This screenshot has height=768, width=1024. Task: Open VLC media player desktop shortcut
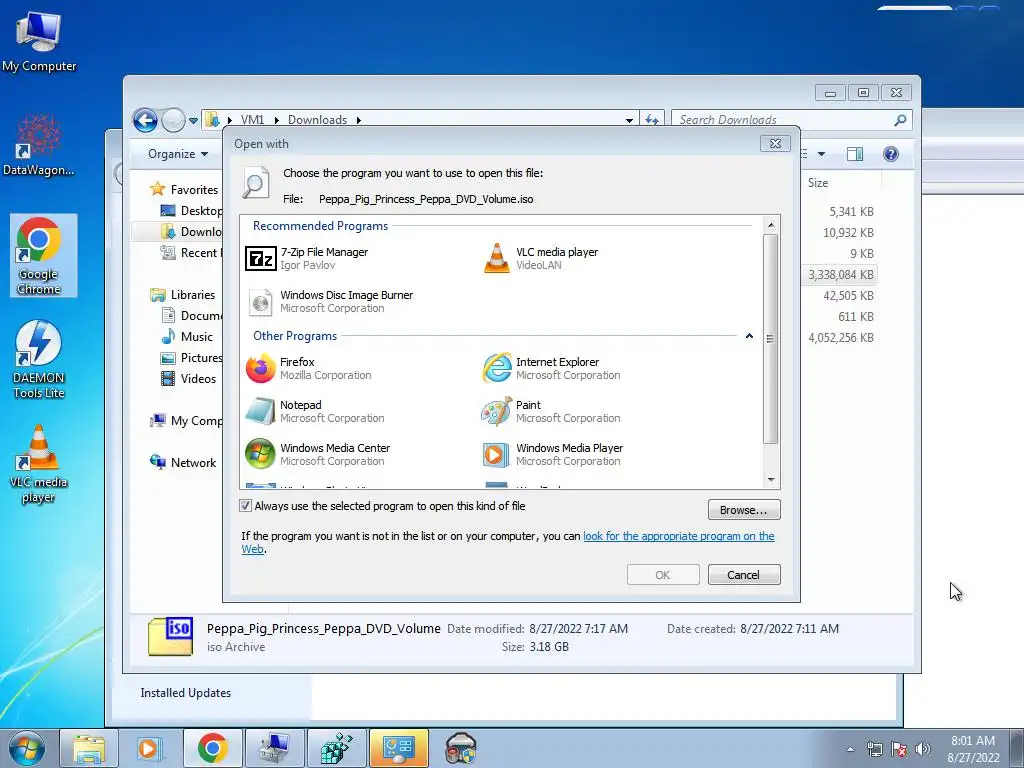39,464
